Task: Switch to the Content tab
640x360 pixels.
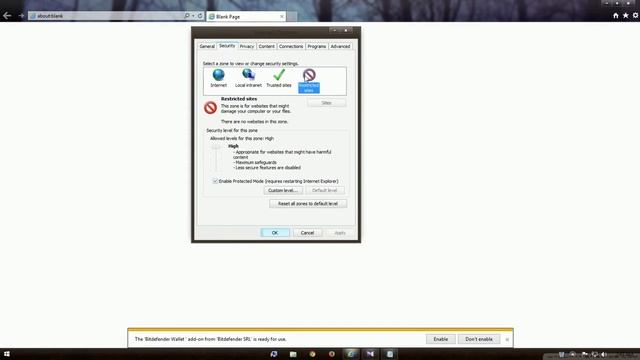Action: click(267, 46)
